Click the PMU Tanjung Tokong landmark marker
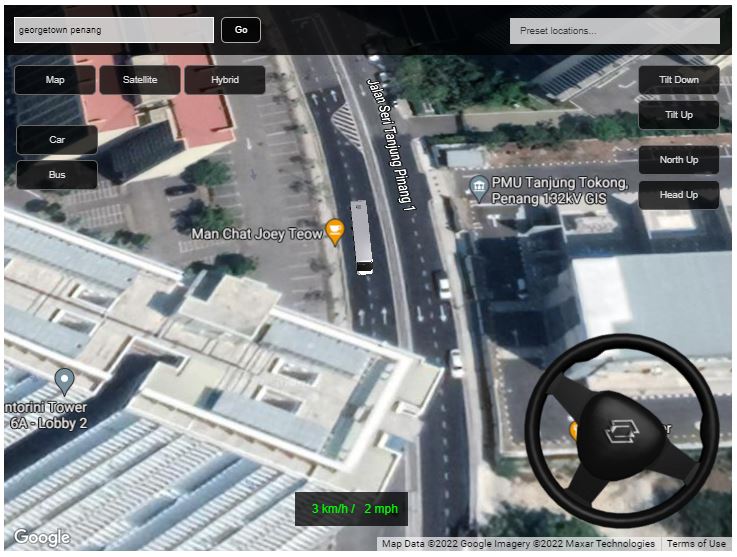This screenshot has height=557, width=737. [479, 188]
